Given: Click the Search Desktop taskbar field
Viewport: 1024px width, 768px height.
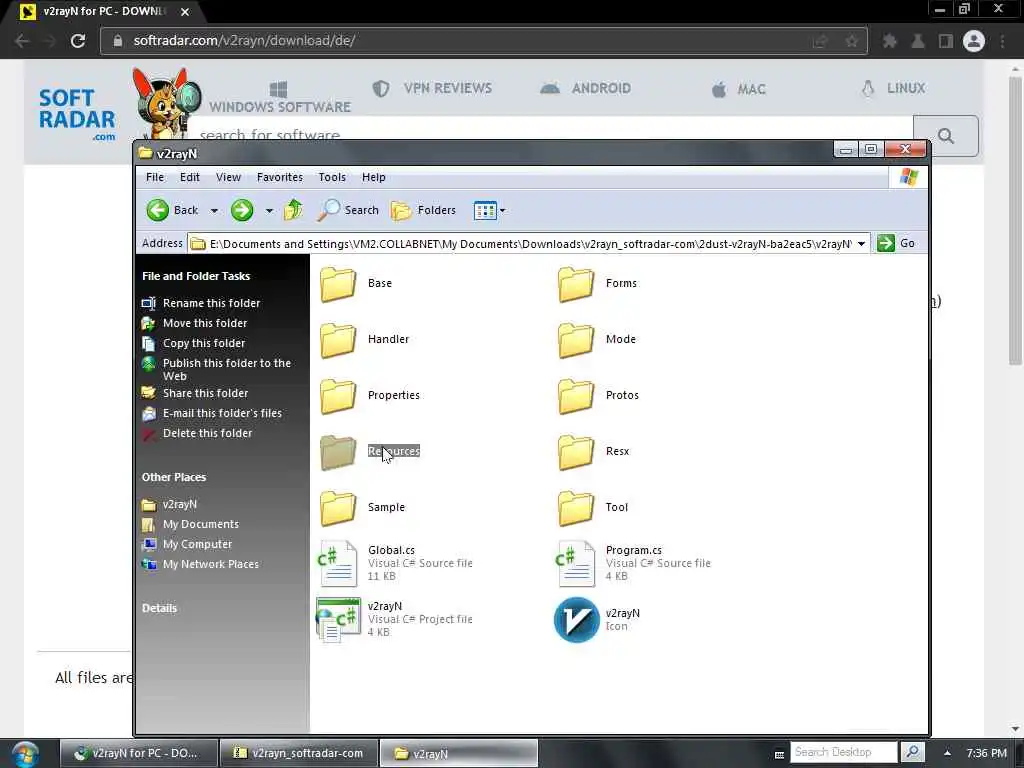Looking at the screenshot, I should coord(843,752).
